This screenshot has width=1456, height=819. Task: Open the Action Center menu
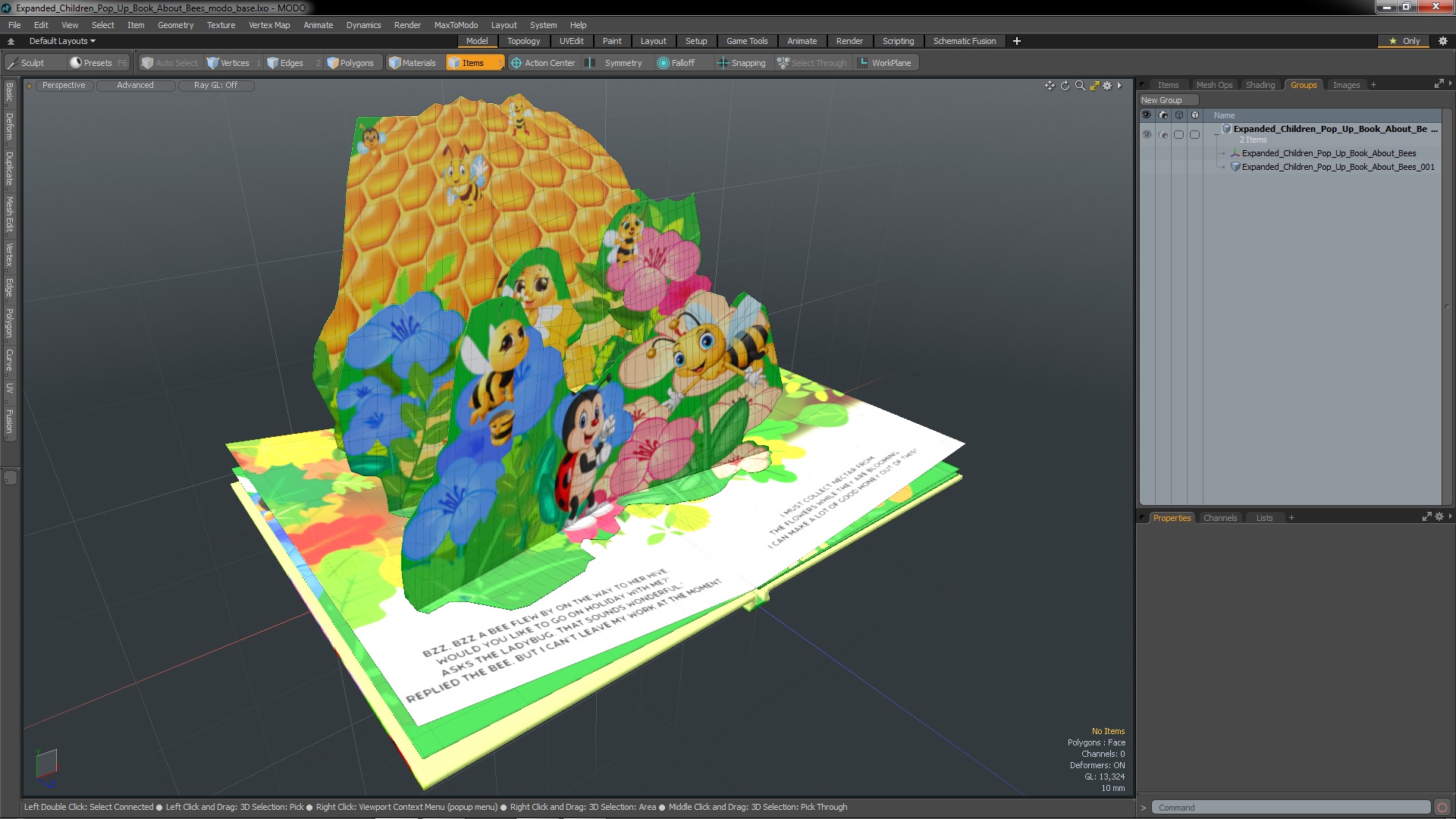point(543,63)
